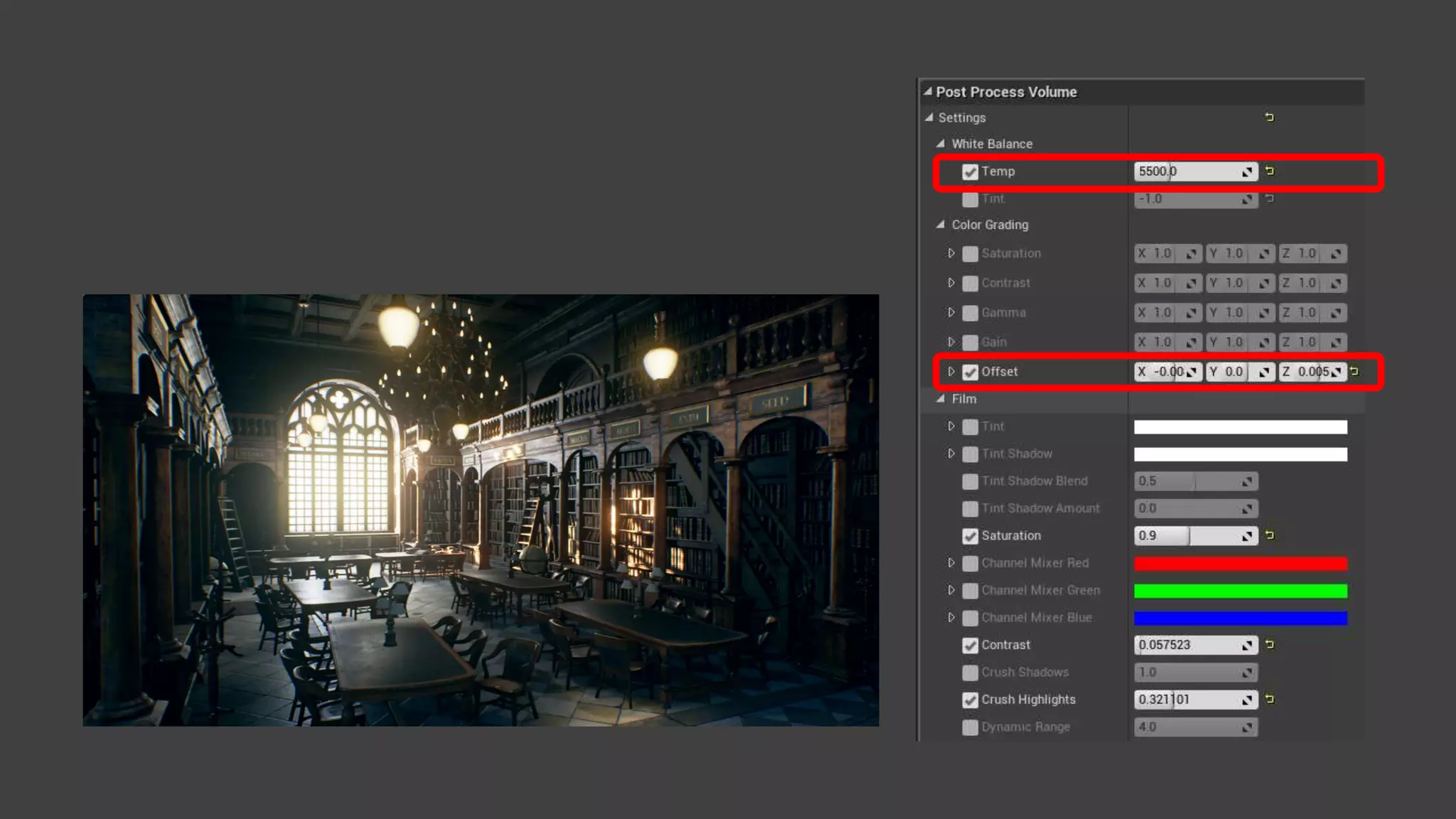Collapse the White Balance section
1456x819 pixels.
coord(941,144)
